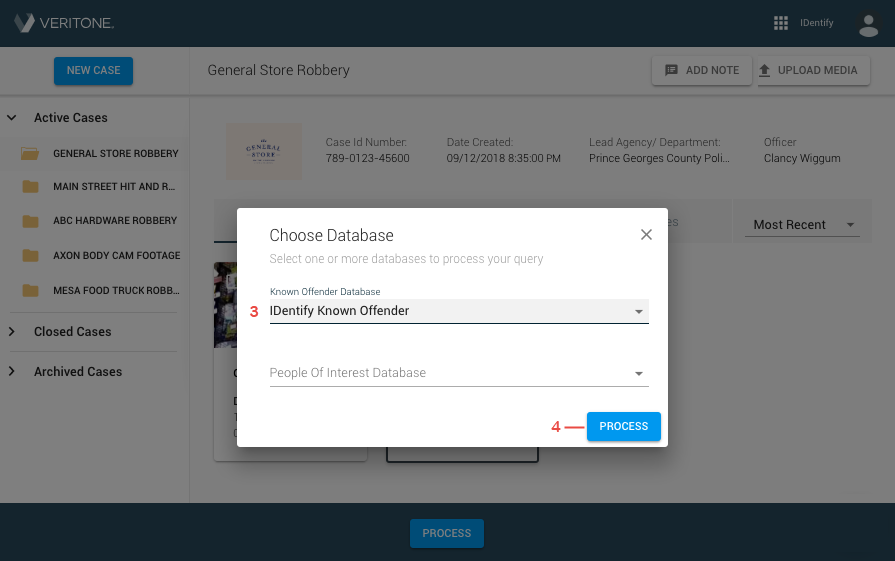Click Prince Georges County Poli... agency text
This screenshot has height=561, width=895.
[x=659, y=158]
